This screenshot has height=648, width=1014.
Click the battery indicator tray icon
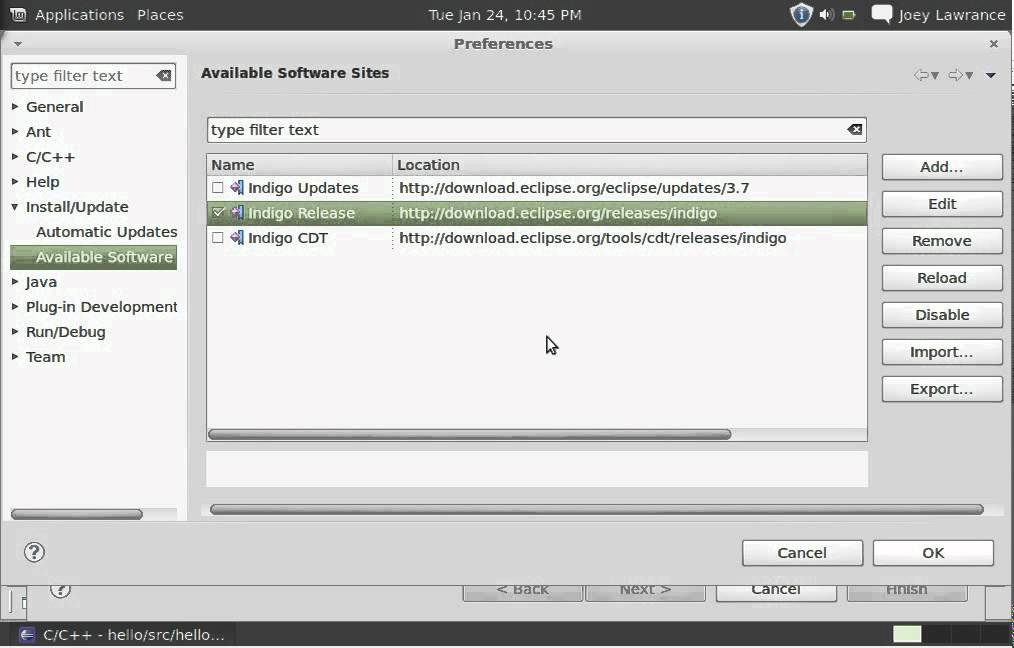849,14
